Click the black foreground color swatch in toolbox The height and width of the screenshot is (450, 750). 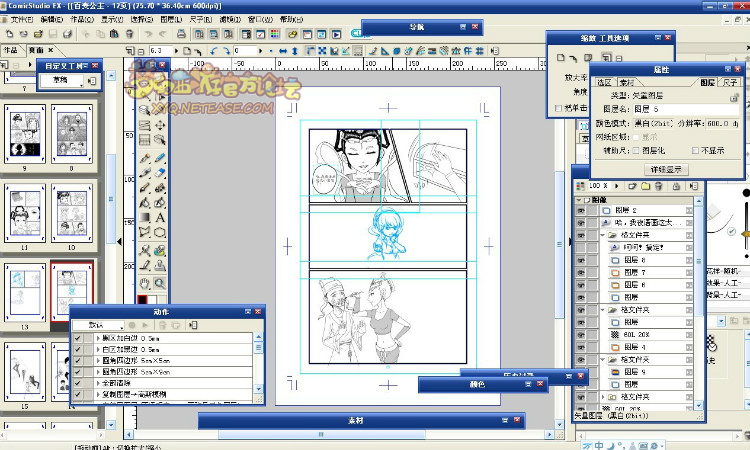(x=142, y=300)
